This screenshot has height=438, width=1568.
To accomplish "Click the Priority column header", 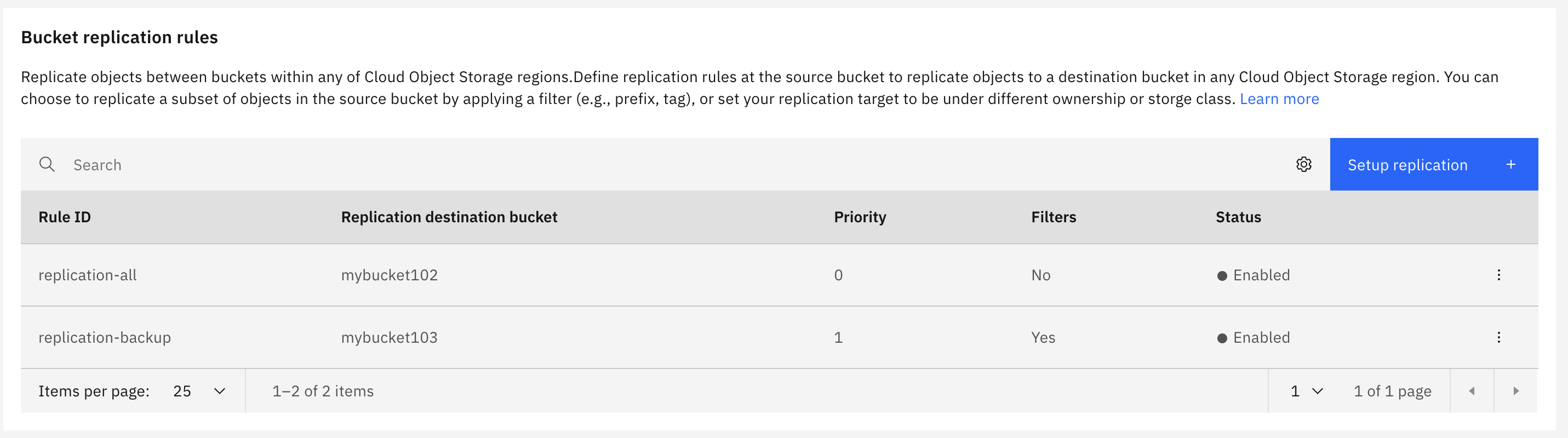I will 860,217.
